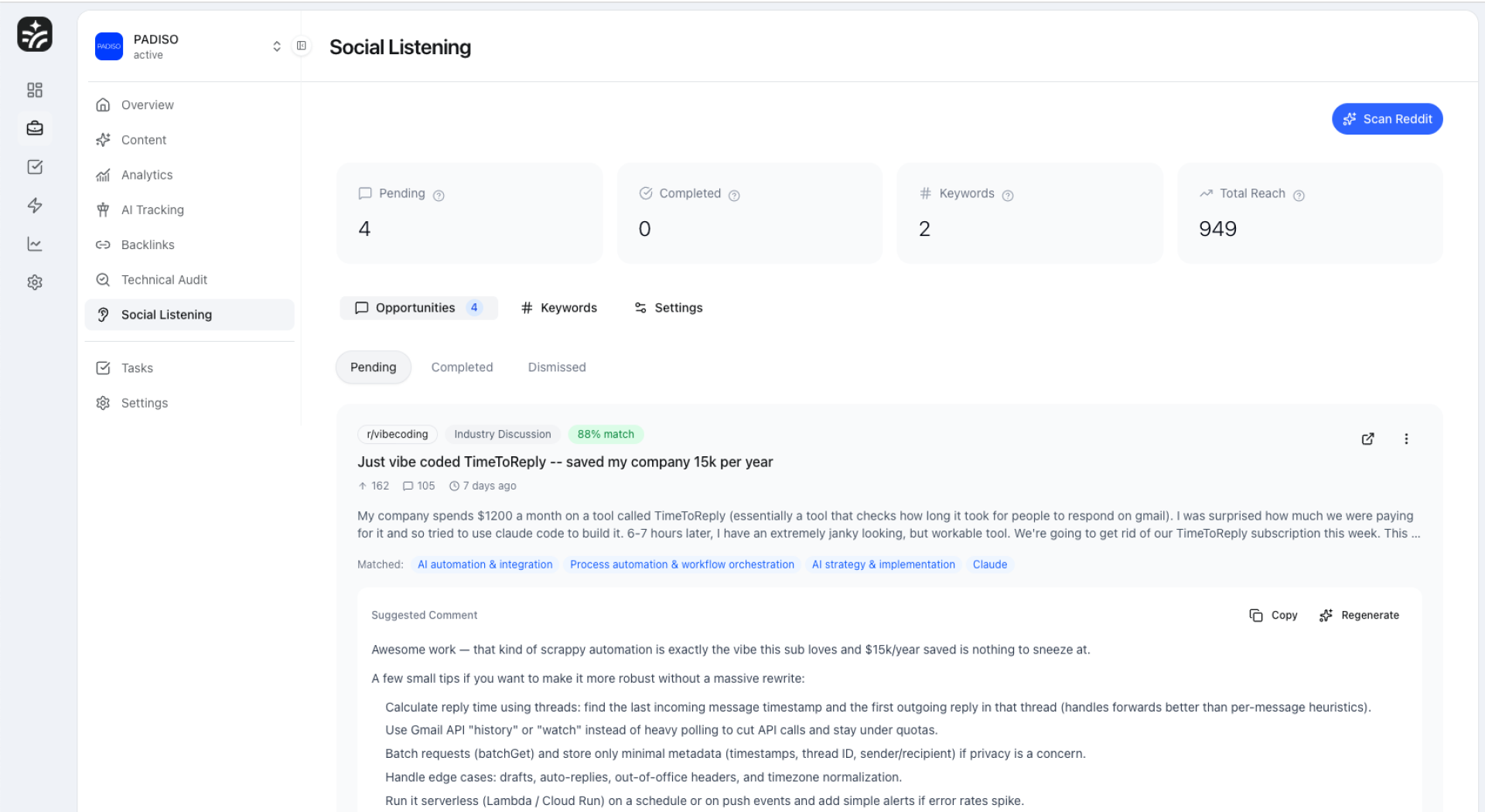Open Tasks in the sidebar

coord(189,368)
